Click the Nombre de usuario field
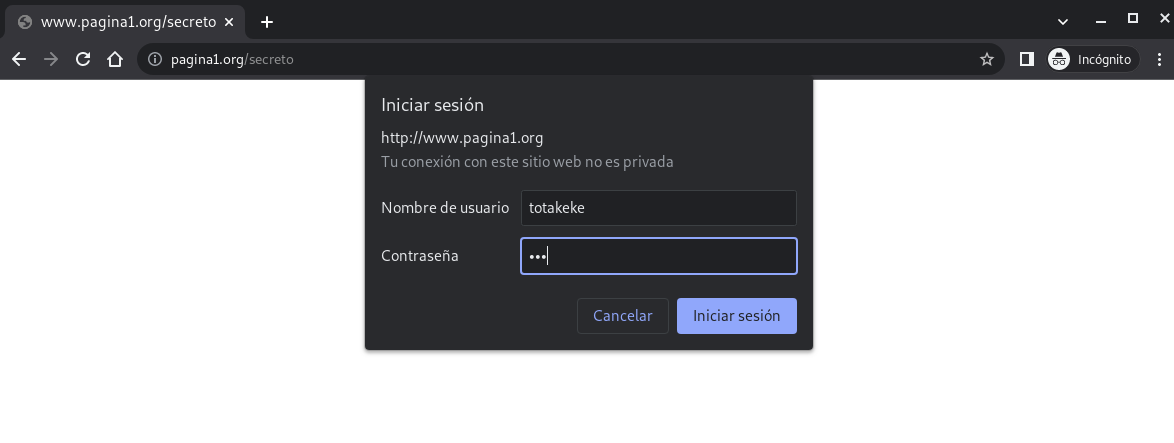This screenshot has height=443, width=1174. pyautogui.click(x=658, y=208)
